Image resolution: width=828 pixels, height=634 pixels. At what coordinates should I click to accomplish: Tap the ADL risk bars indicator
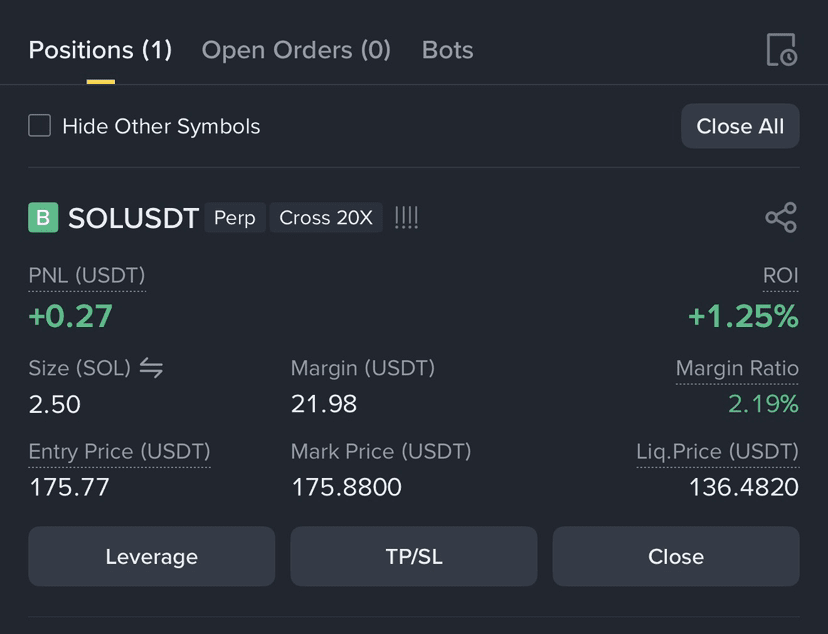pos(406,217)
